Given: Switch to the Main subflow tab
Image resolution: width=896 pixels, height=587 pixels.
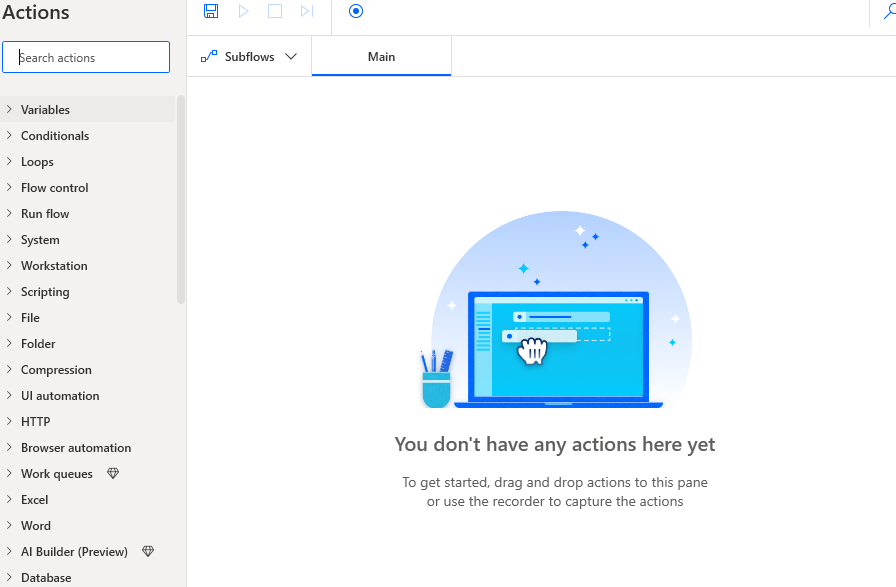Looking at the screenshot, I should pos(381,57).
